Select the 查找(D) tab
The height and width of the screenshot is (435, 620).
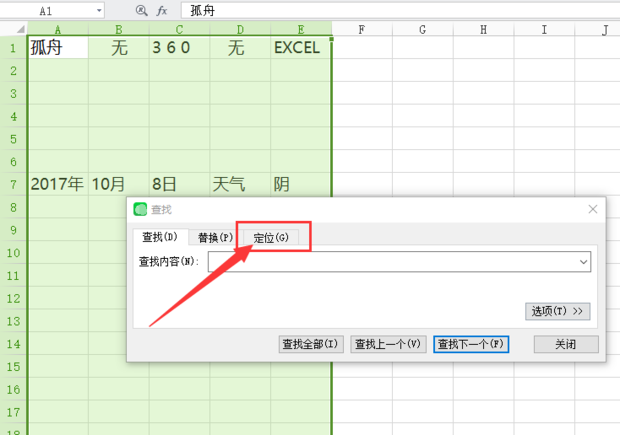(159, 238)
